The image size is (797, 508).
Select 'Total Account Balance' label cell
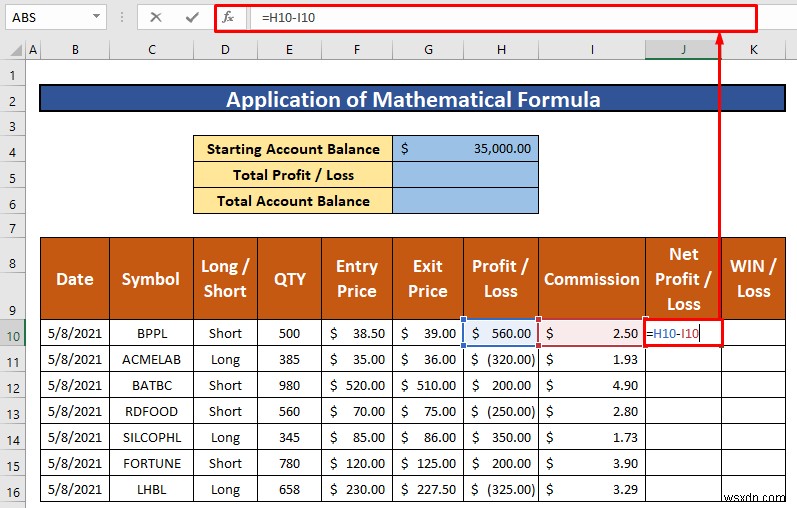click(293, 201)
